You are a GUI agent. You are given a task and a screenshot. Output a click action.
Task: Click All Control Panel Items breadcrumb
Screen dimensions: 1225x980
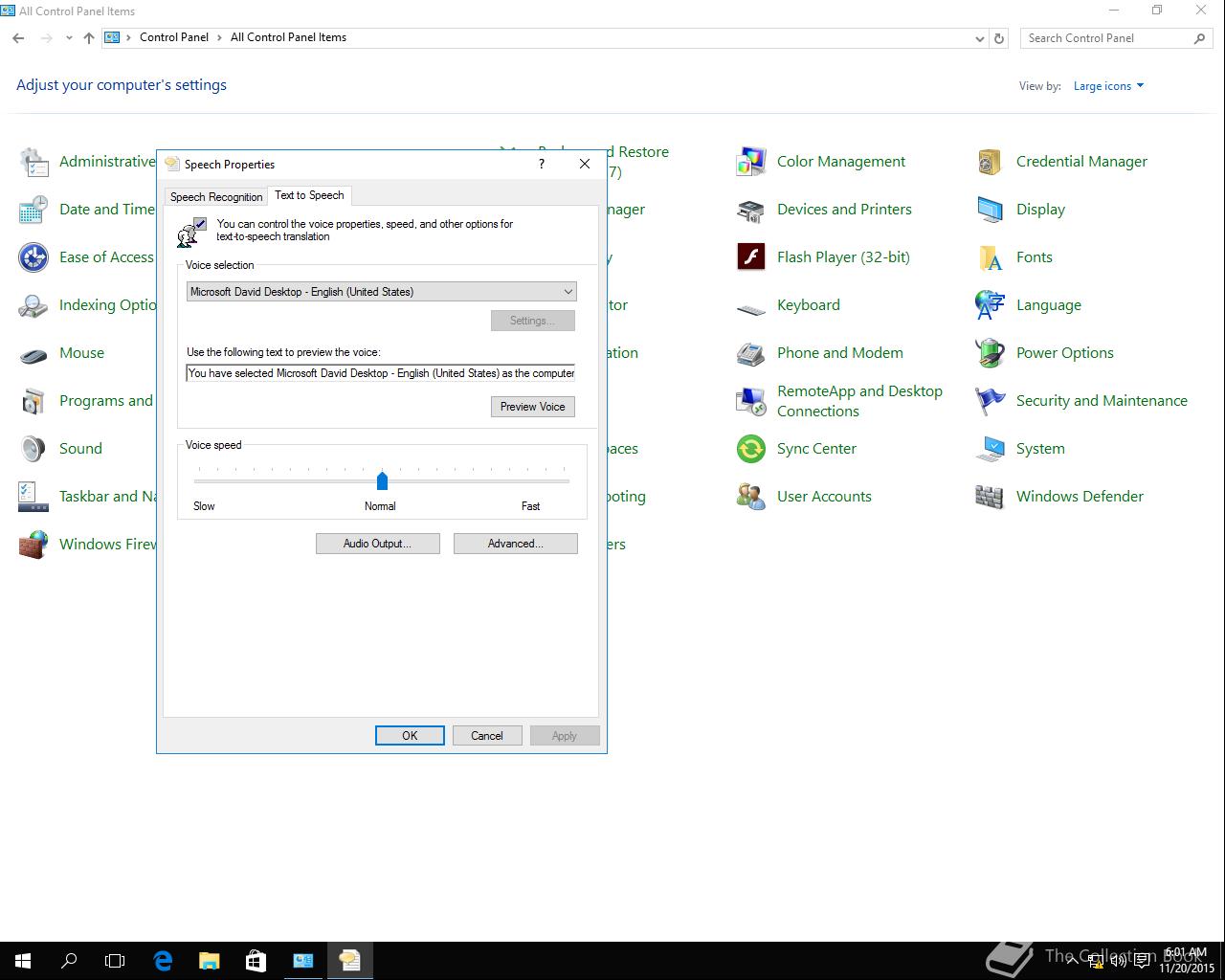tap(288, 37)
